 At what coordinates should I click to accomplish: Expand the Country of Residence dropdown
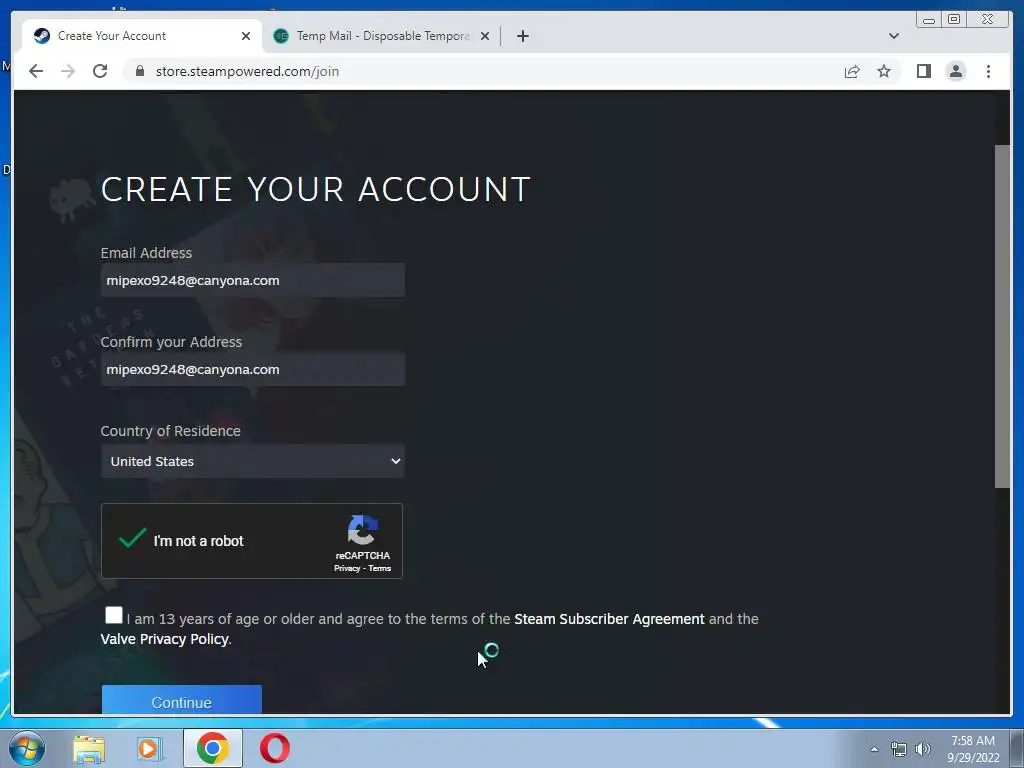253,461
